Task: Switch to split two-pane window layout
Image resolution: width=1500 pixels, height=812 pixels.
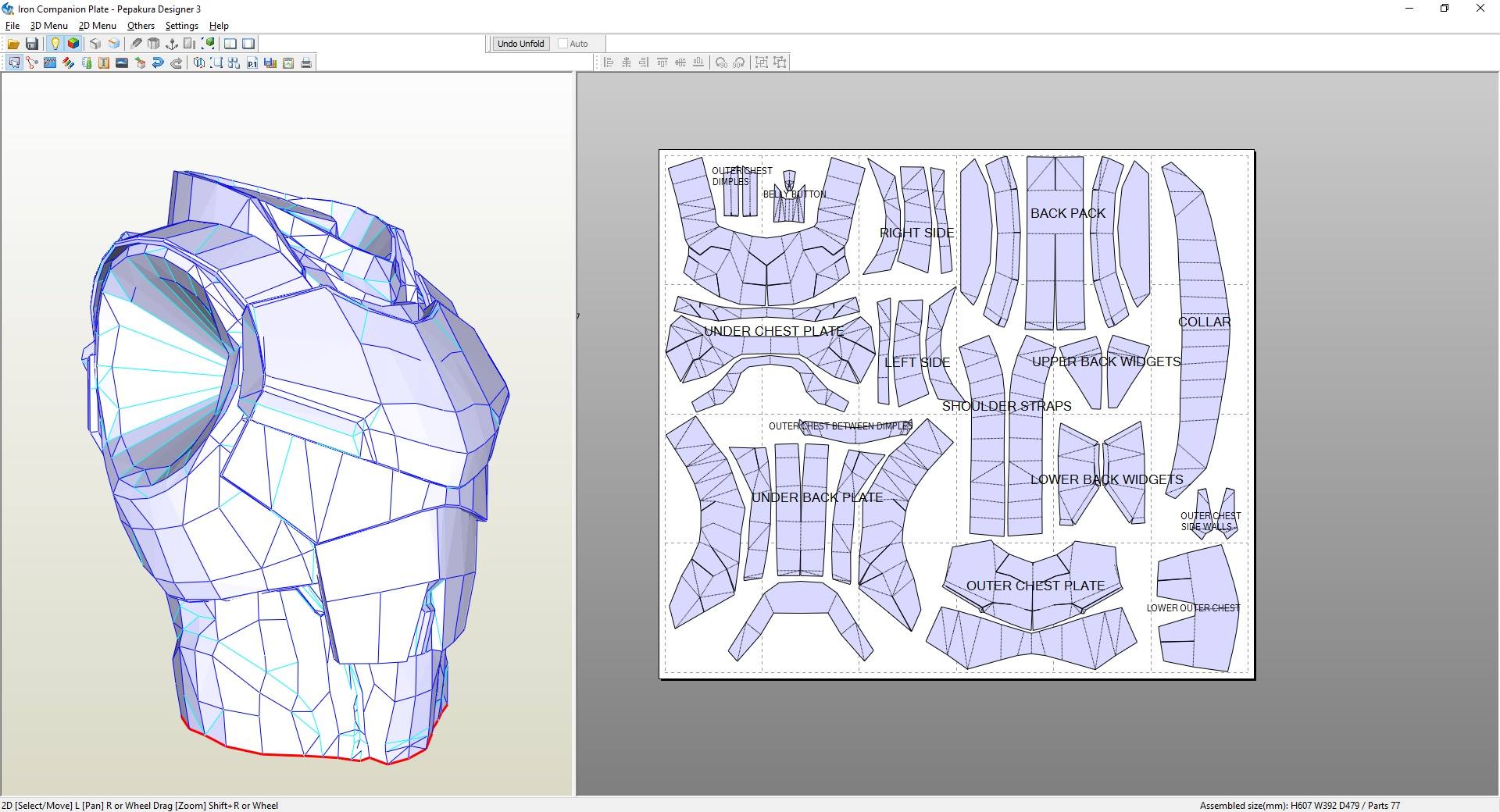Action: click(x=230, y=44)
